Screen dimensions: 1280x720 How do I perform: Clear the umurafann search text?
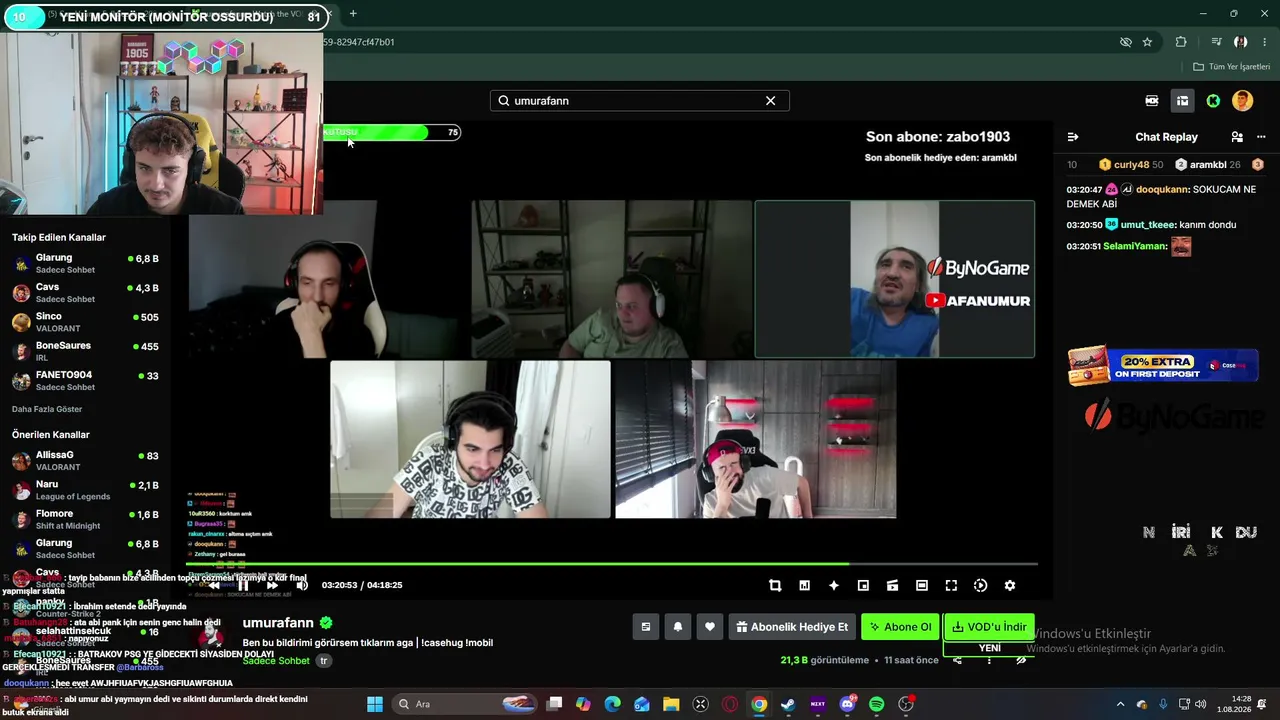770,101
